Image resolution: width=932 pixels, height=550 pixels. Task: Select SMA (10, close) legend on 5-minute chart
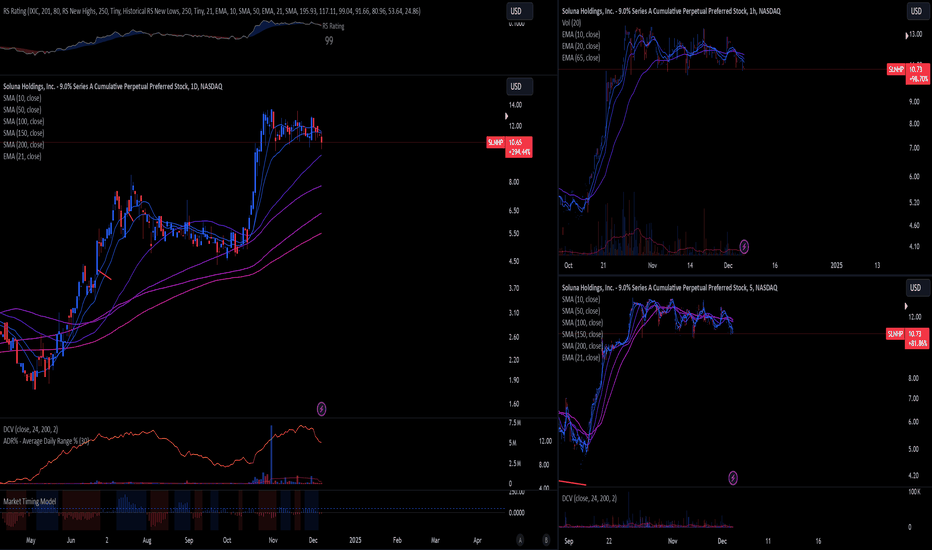point(581,300)
